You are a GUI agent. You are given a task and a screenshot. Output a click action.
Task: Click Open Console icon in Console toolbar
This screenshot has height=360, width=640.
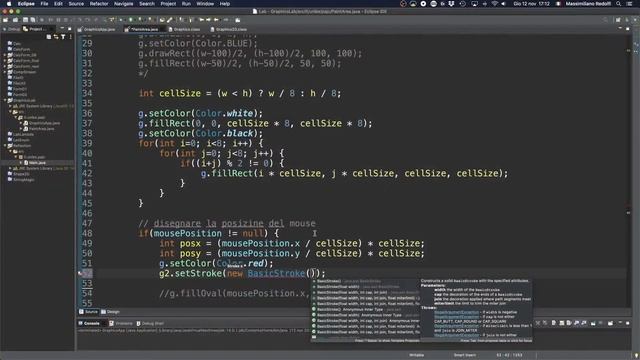click(x=610, y=323)
